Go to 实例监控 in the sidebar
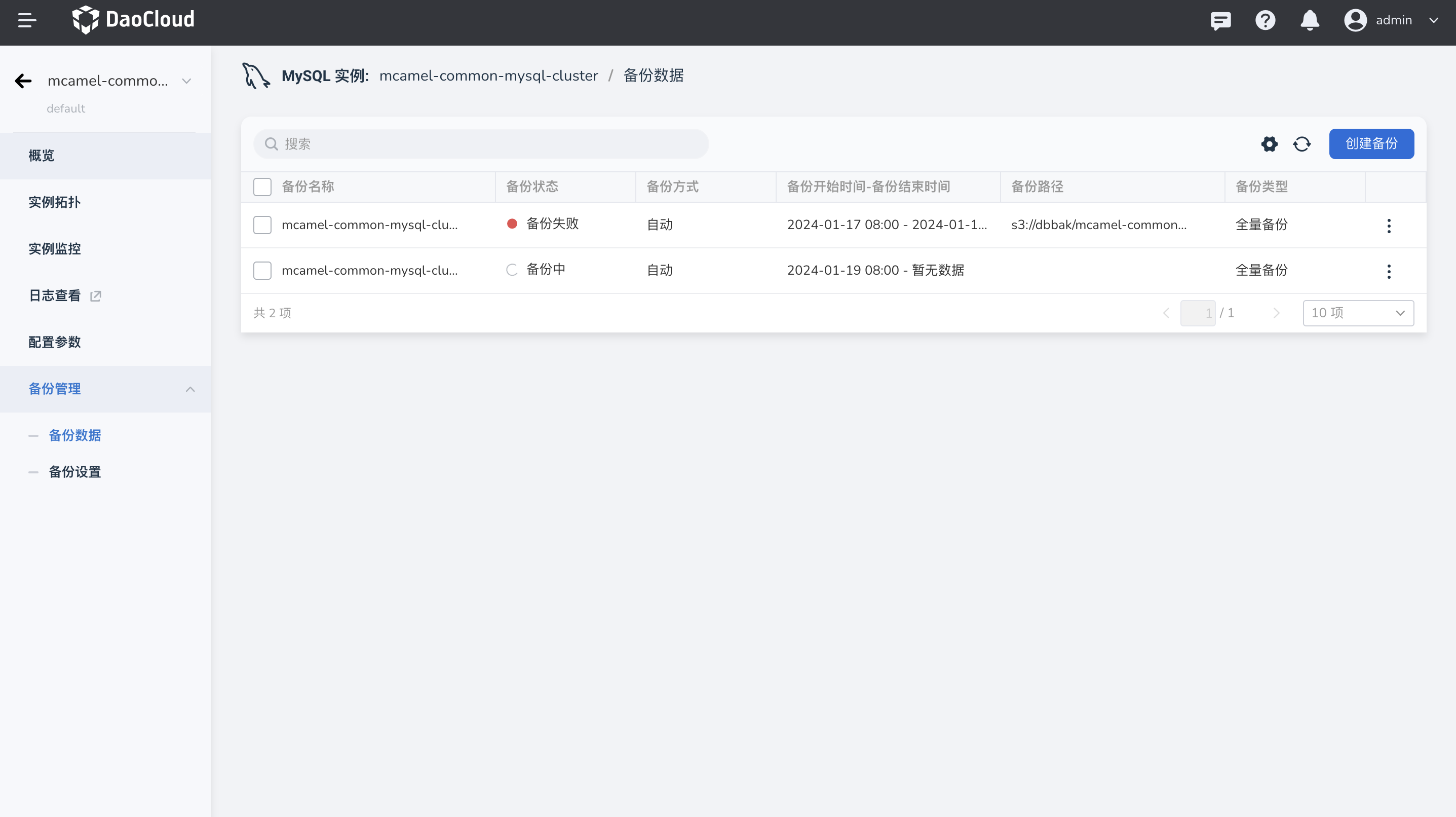Image resolution: width=1456 pixels, height=817 pixels. point(55,249)
